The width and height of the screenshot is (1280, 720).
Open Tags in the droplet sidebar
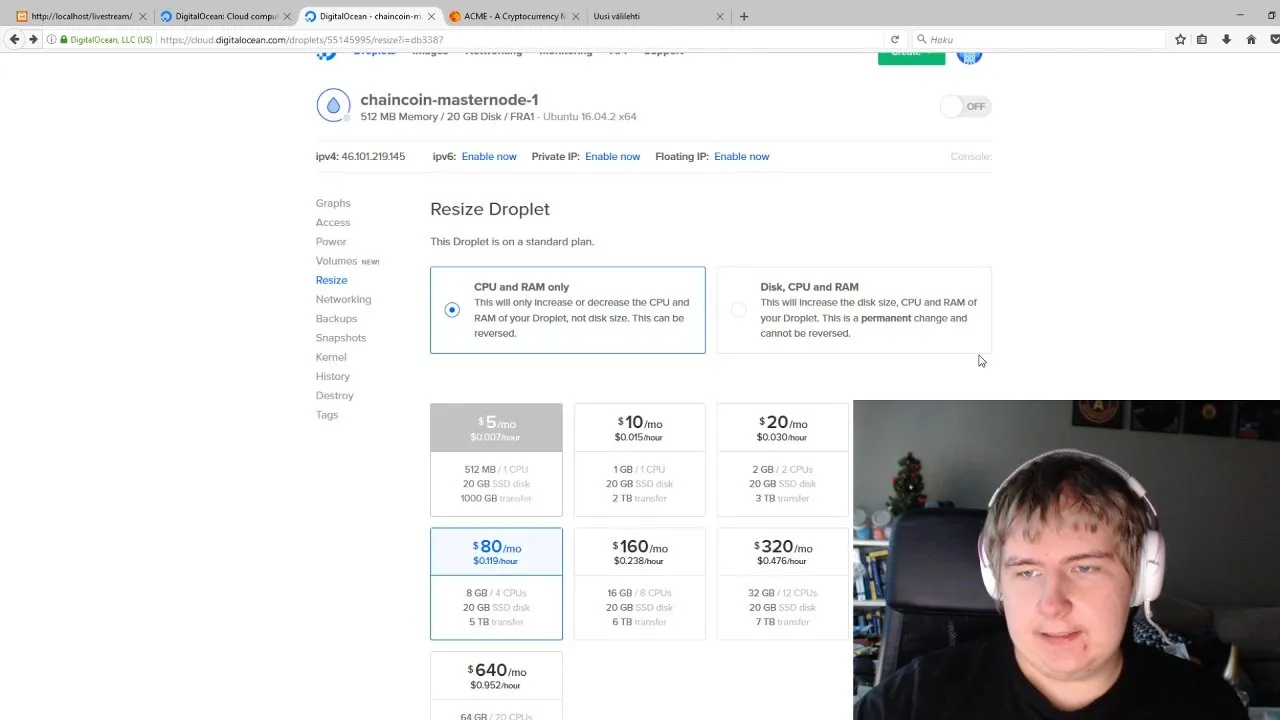tap(327, 415)
